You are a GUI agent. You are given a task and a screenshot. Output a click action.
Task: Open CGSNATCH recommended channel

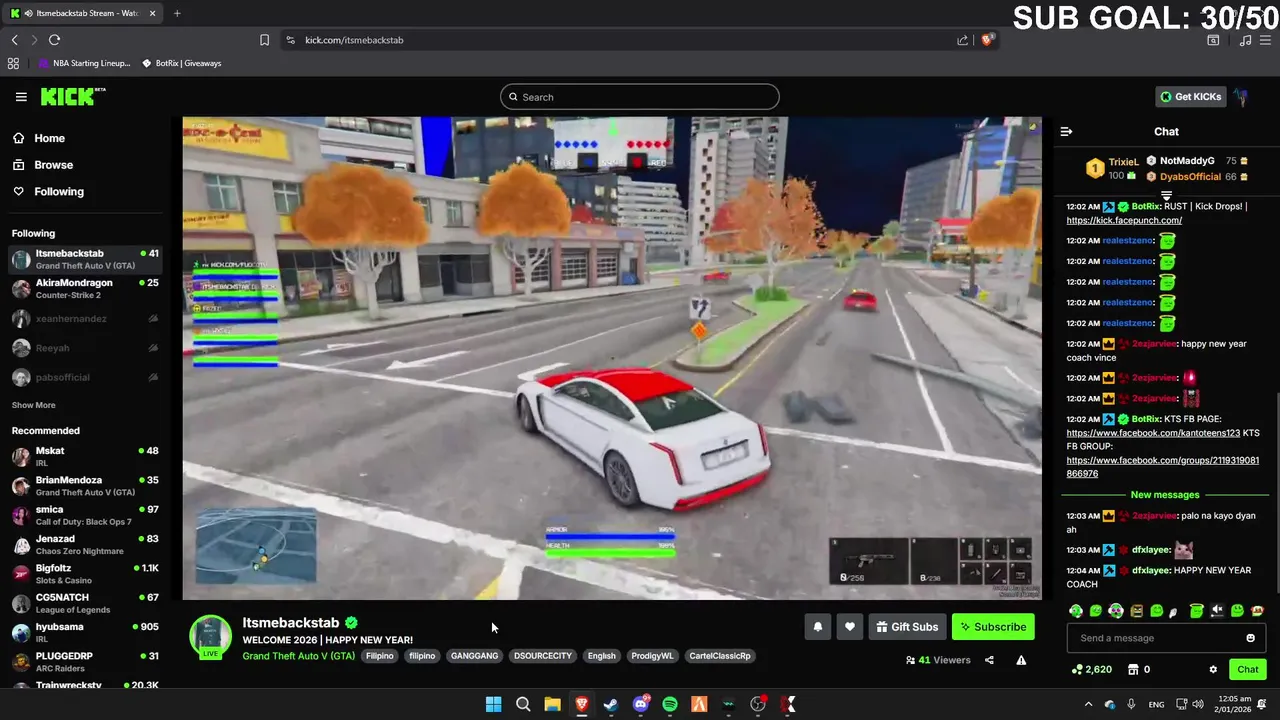(84, 603)
